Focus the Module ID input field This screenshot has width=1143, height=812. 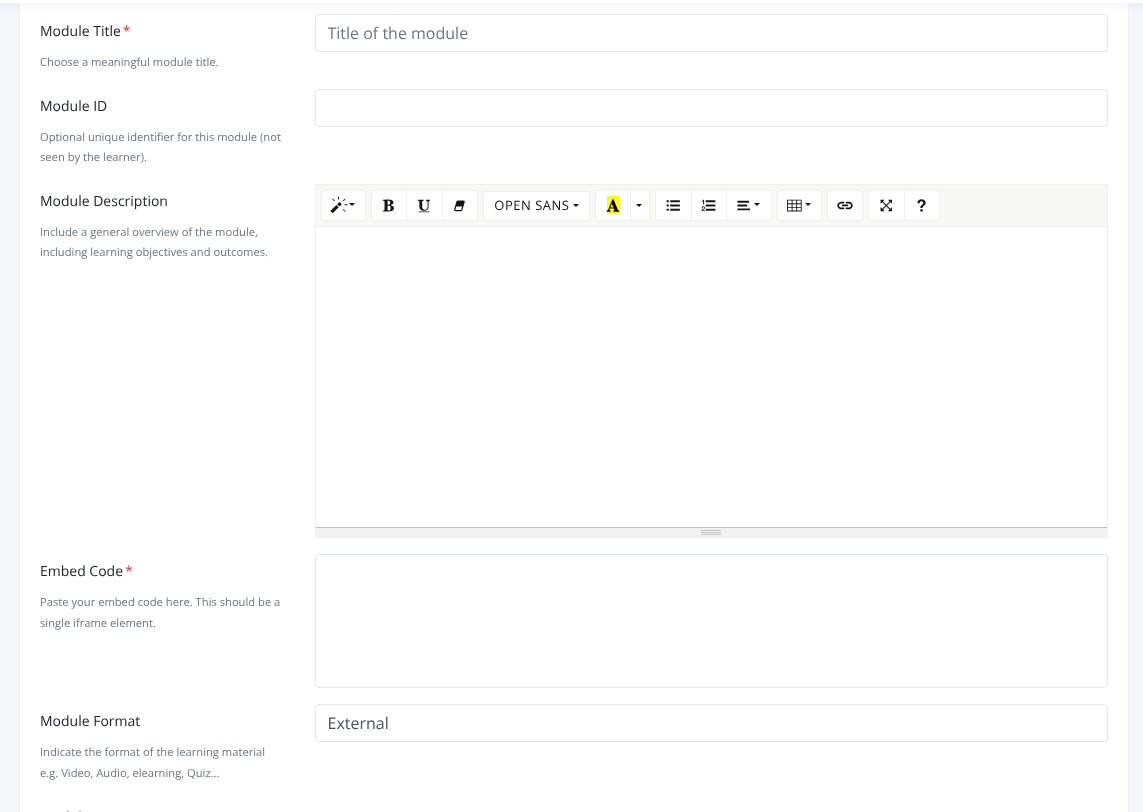coord(710,108)
